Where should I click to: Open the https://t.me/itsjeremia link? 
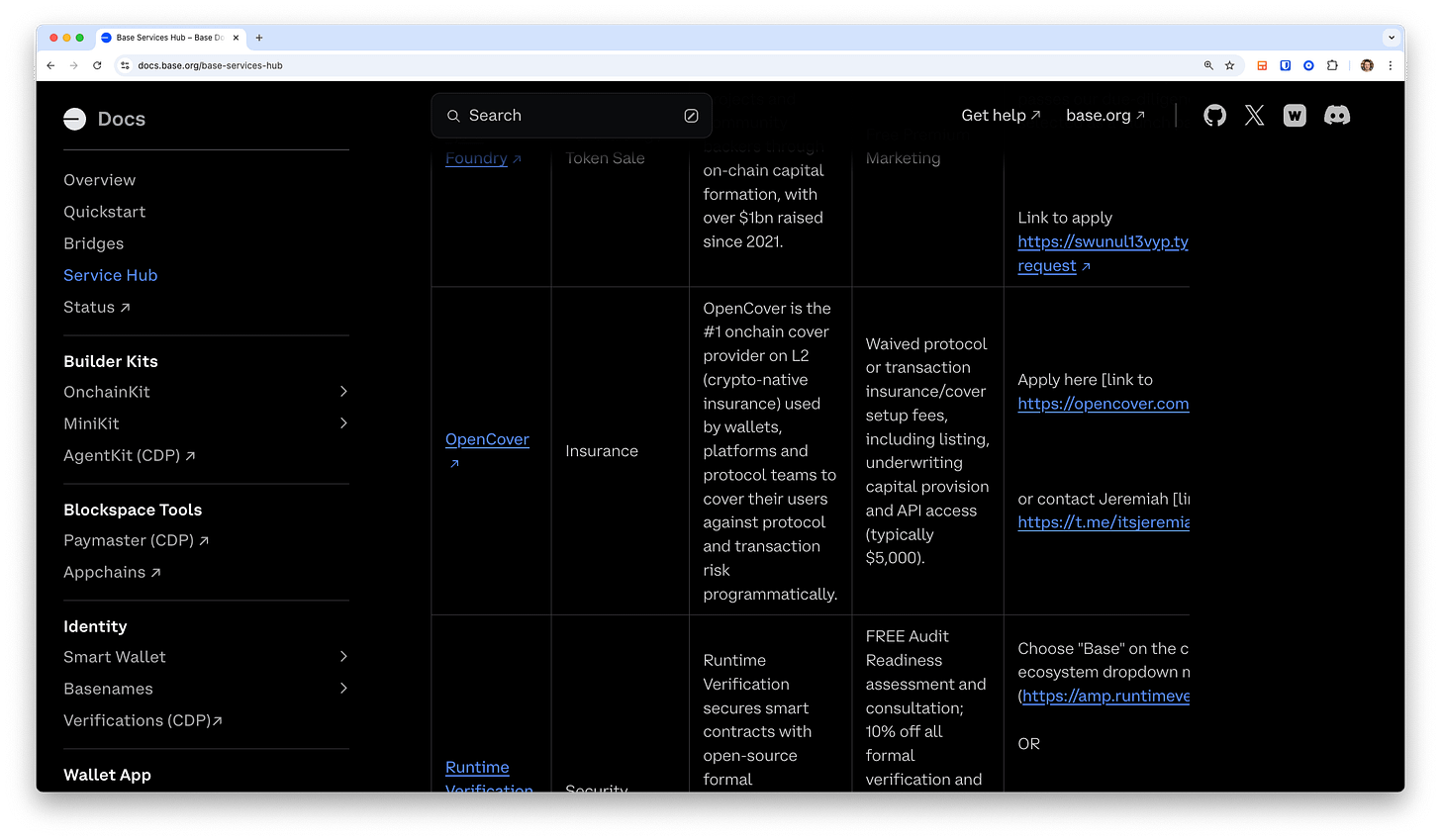[x=1103, y=522]
